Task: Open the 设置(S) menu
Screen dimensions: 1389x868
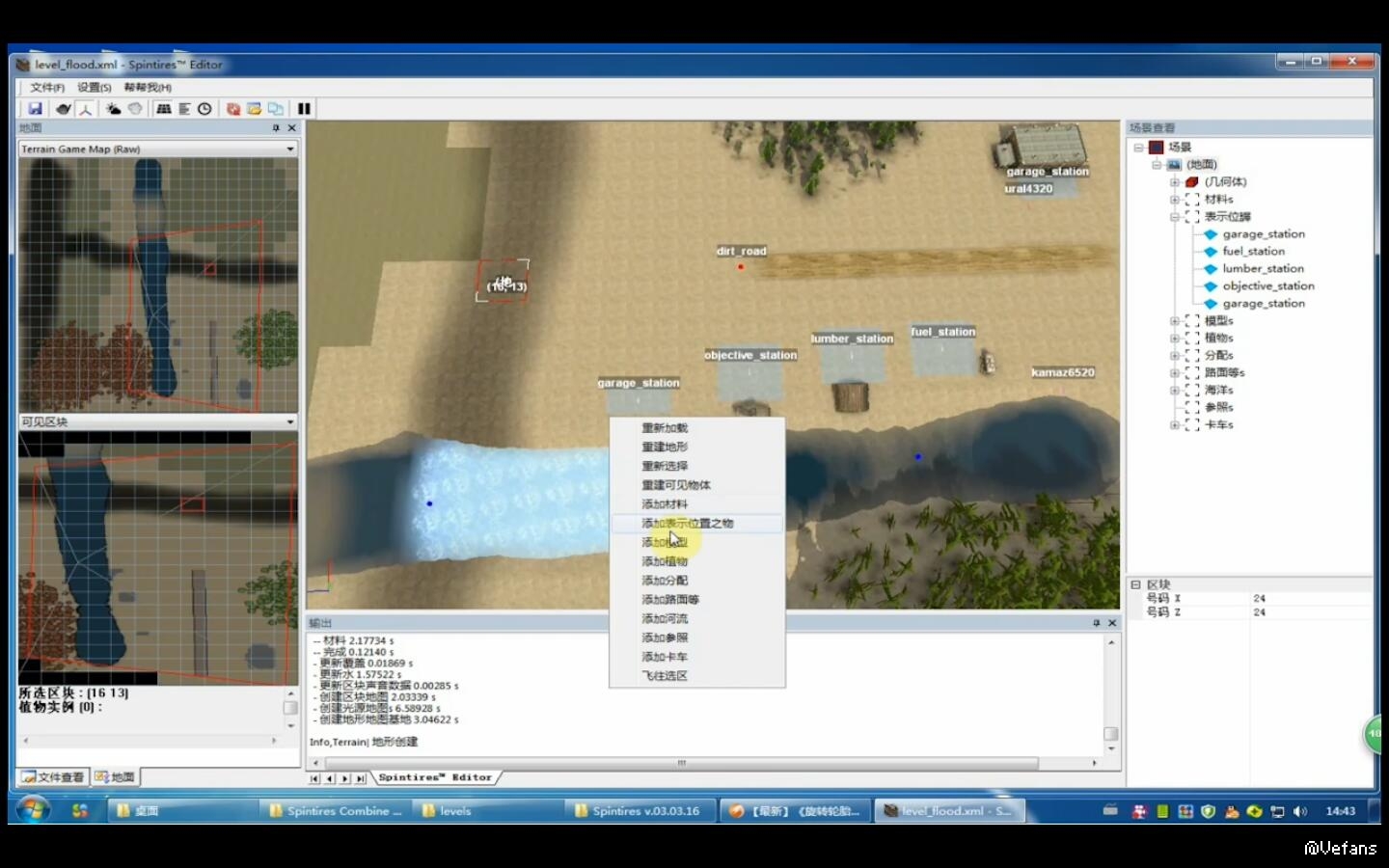Action: pyautogui.click(x=95, y=88)
